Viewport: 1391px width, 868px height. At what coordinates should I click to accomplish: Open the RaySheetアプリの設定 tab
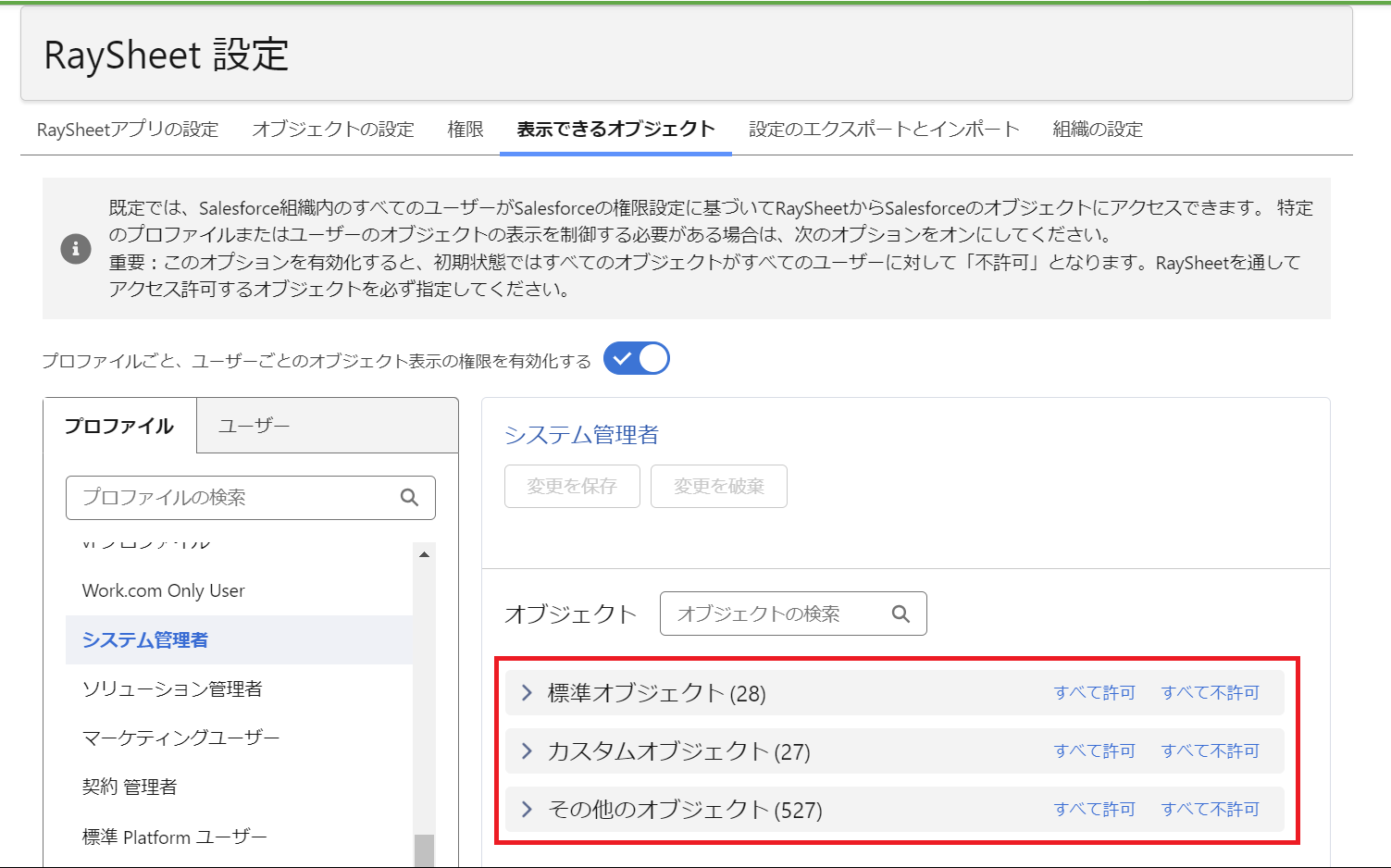pos(128,130)
